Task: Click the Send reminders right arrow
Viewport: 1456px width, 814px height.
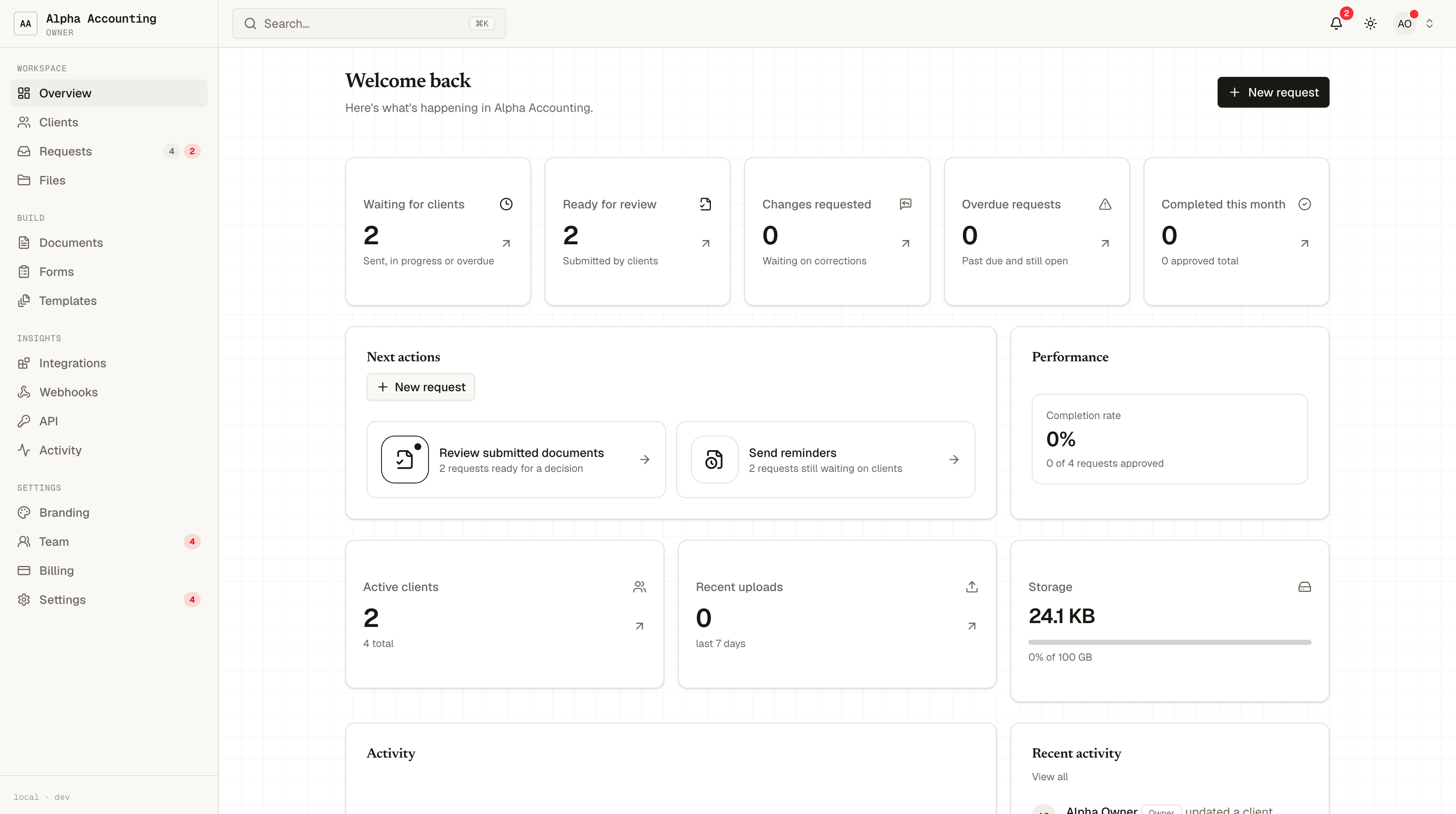Action: (954, 460)
